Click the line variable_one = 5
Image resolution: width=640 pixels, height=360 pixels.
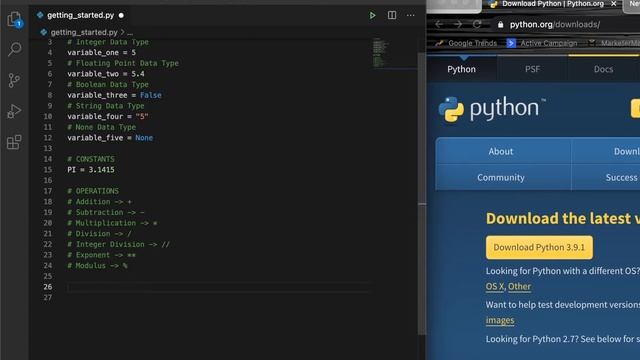click(101, 52)
